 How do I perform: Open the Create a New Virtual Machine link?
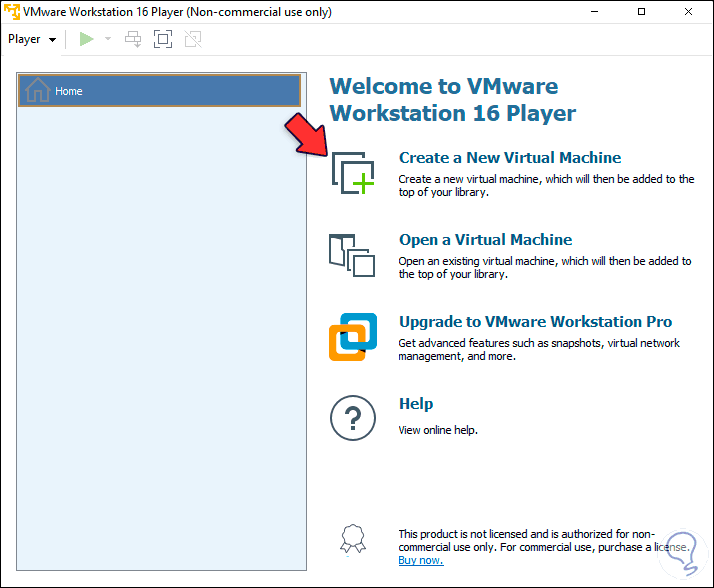(x=510, y=158)
